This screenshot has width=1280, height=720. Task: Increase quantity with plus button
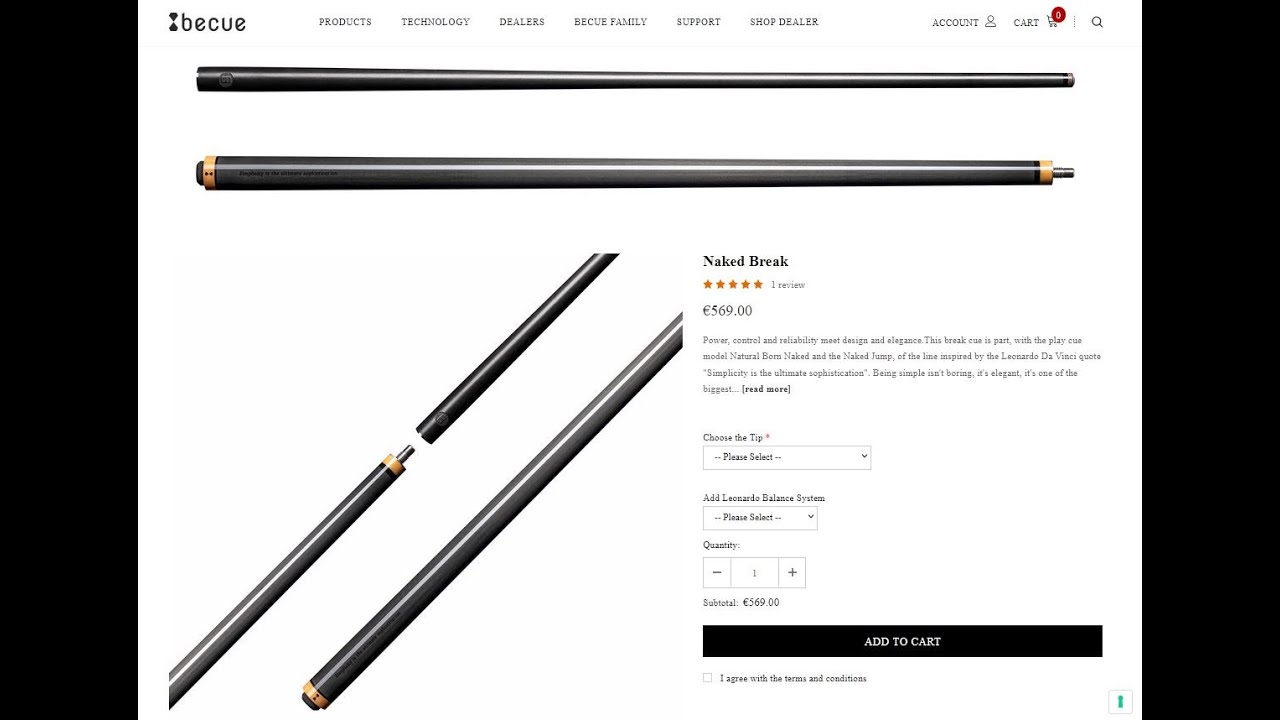tap(792, 573)
